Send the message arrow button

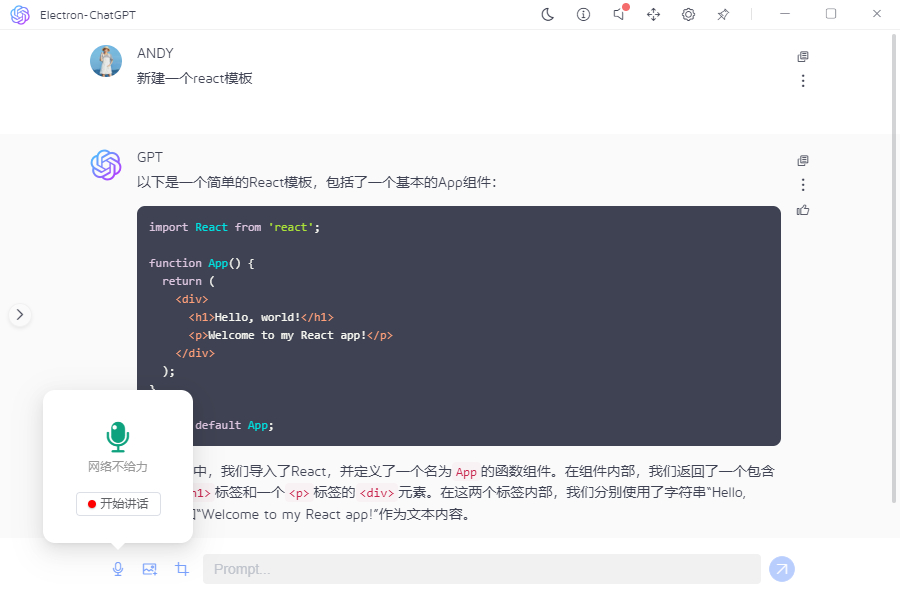click(782, 569)
